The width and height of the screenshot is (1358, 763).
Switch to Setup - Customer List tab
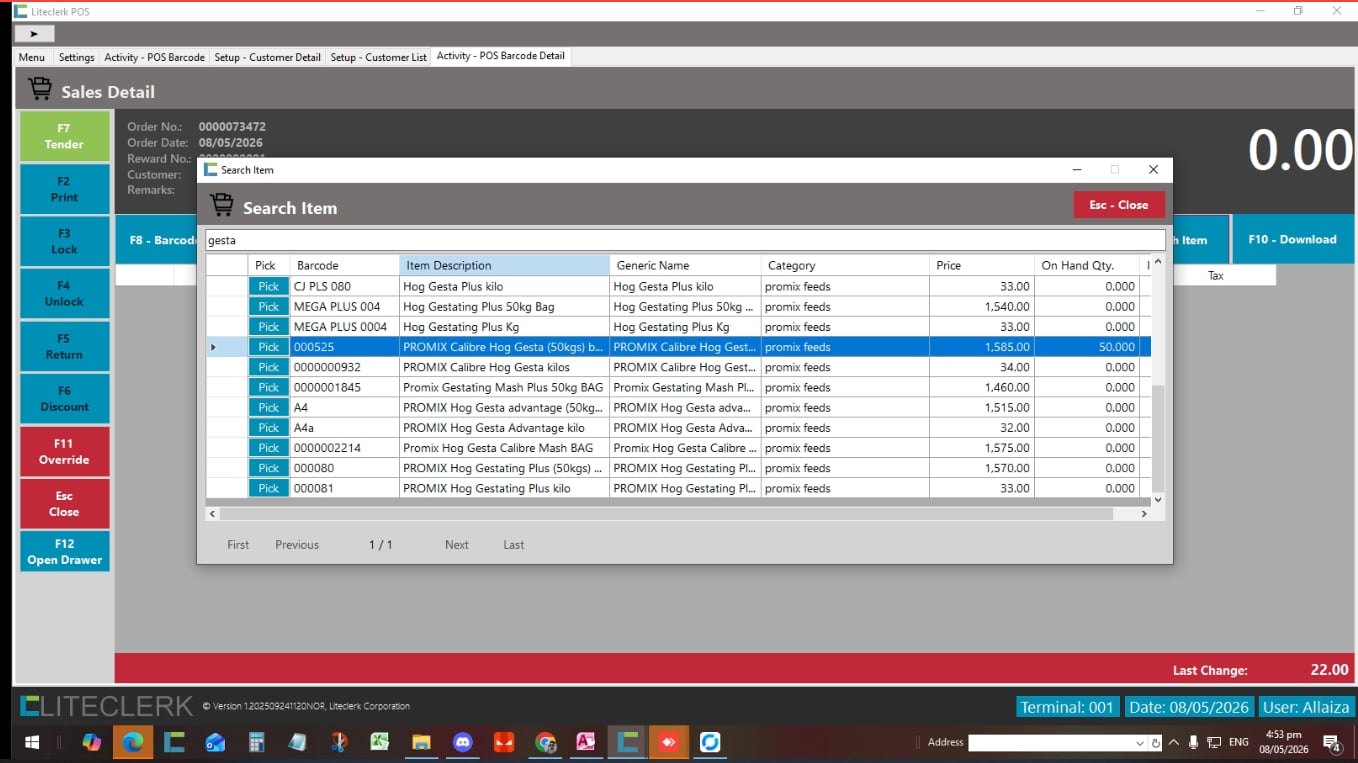tap(379, 57)
